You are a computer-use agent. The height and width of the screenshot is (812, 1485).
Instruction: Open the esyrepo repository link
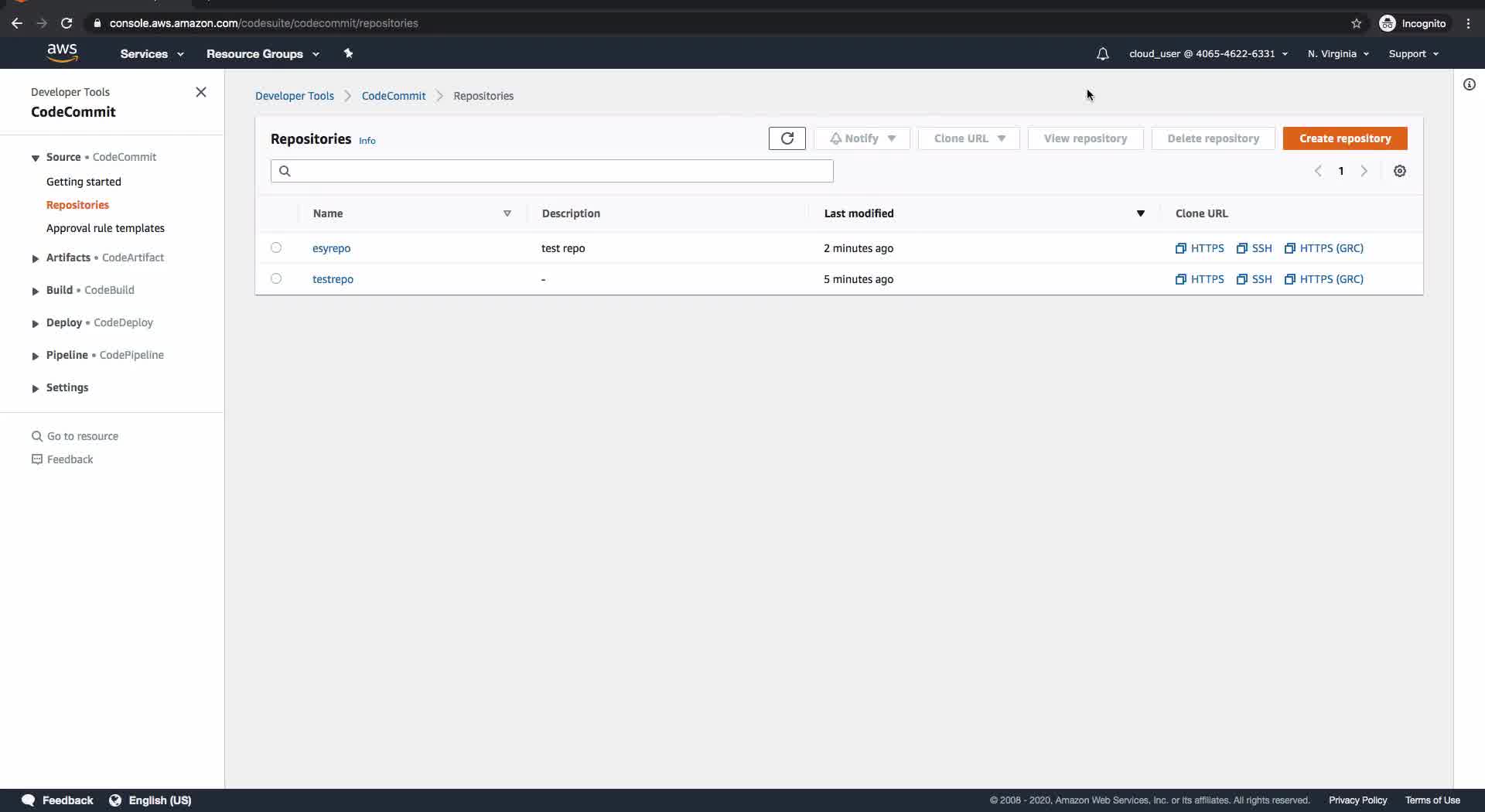point(331,248)
